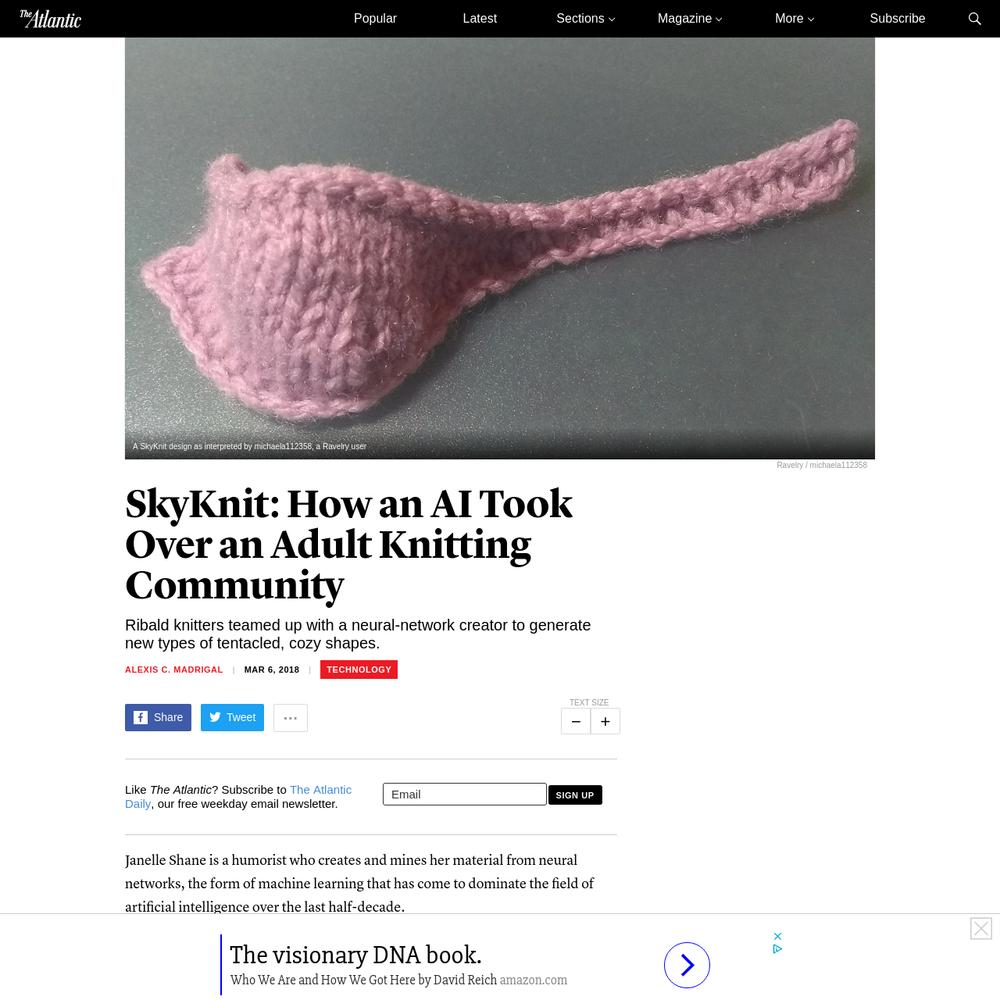Tweet this article
The image size is (1000, 1000).
click(232, 717)
